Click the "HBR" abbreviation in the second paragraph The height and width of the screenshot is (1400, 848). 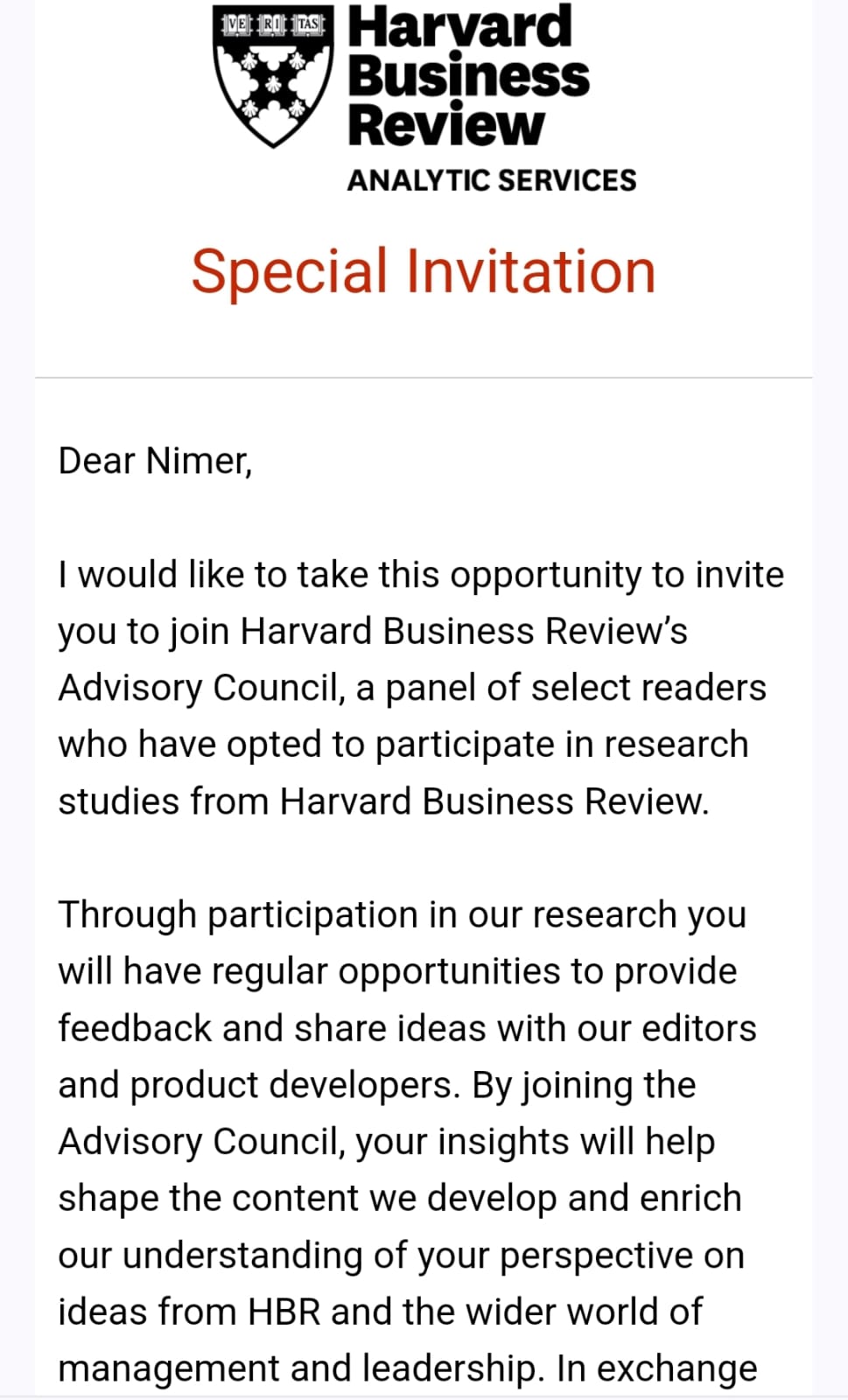[284, 1312]
